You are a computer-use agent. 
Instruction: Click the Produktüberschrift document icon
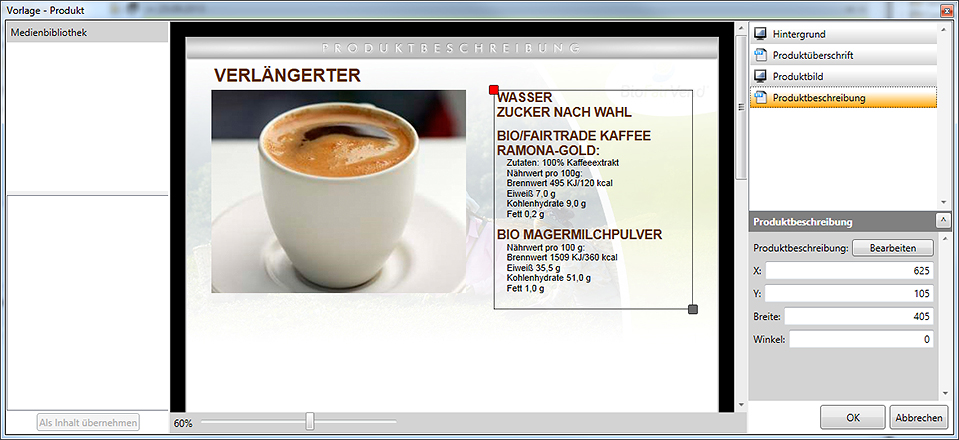(760, 55)
